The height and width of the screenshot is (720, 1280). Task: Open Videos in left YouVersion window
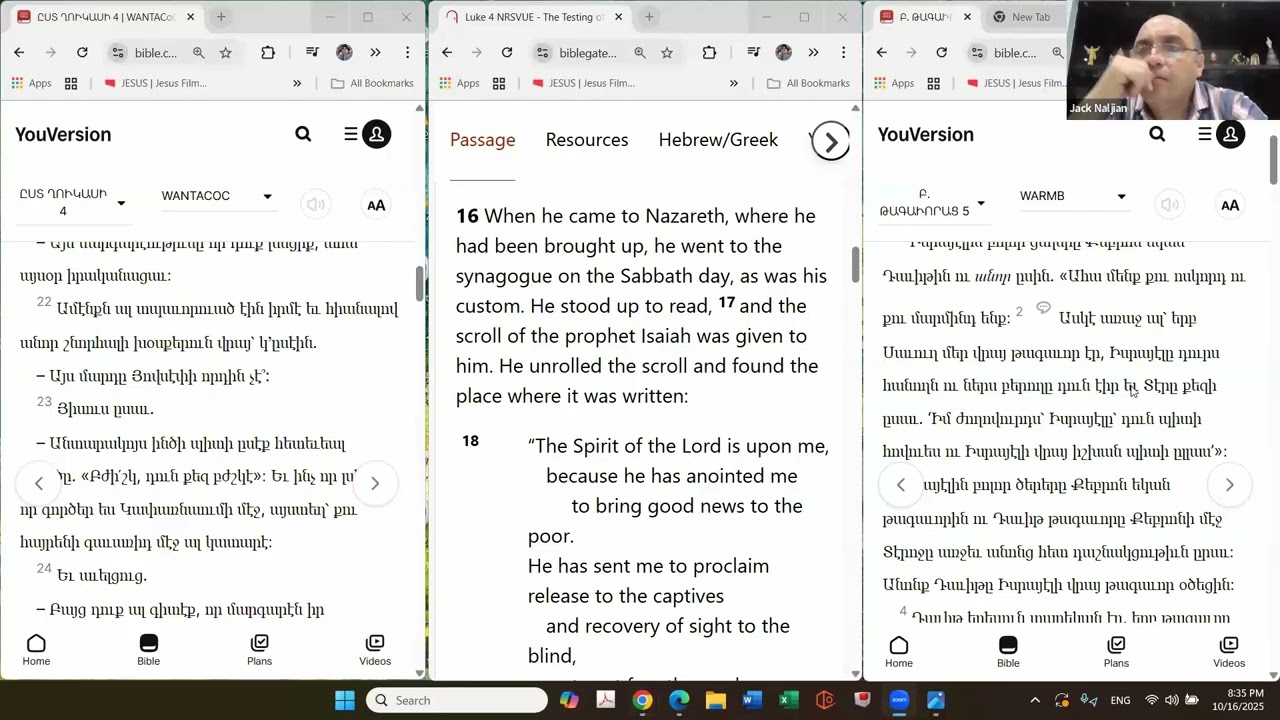tap(375, 650)
